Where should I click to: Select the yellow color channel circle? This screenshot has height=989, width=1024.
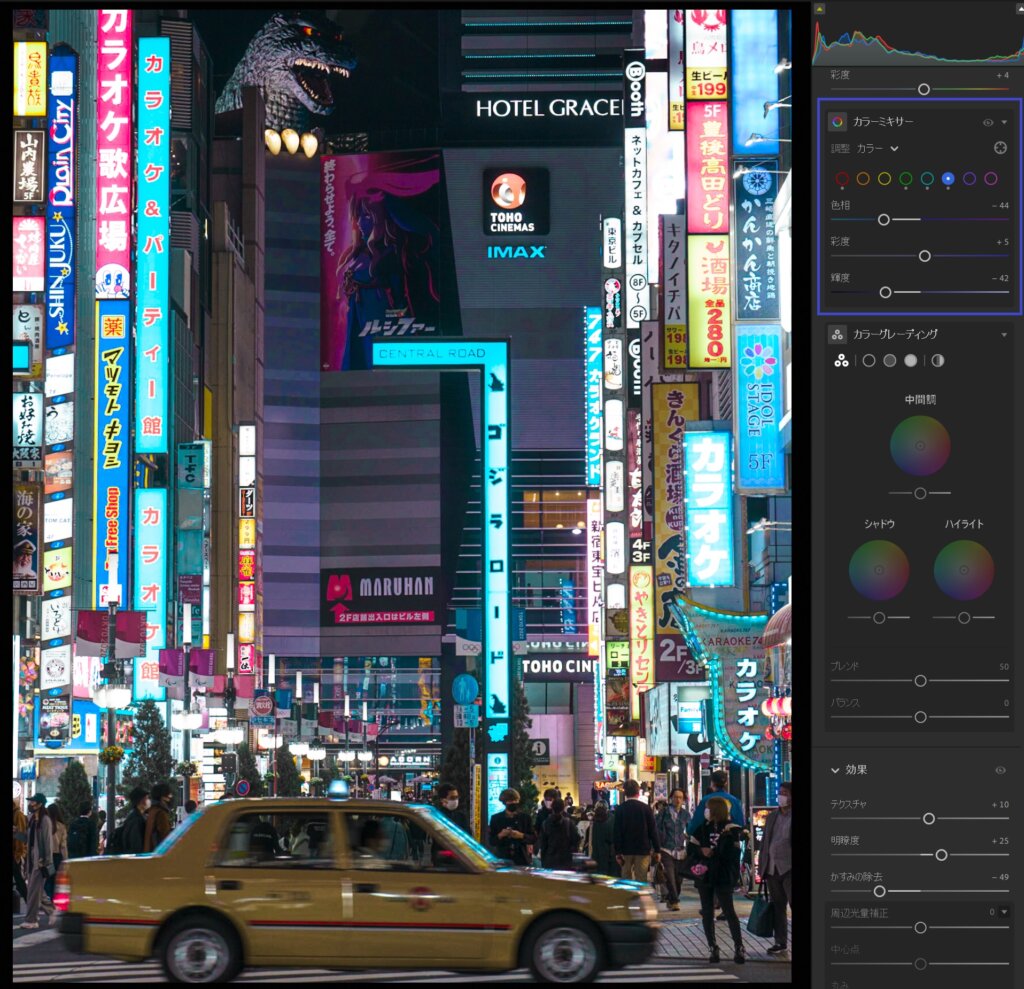[x=884, y=179]
